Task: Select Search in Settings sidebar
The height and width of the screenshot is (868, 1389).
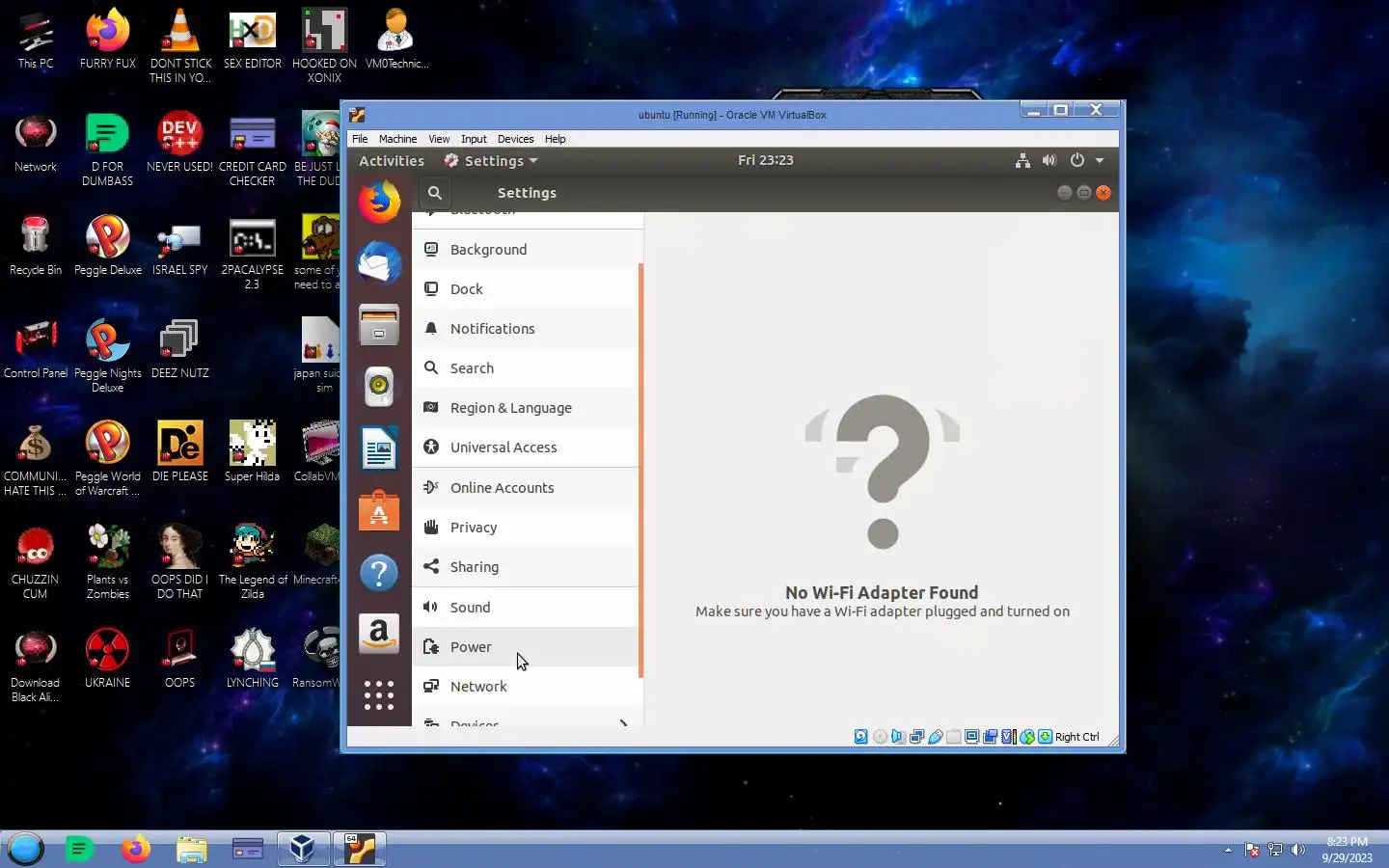Action: pyautogui.click(x=526, y=367)
